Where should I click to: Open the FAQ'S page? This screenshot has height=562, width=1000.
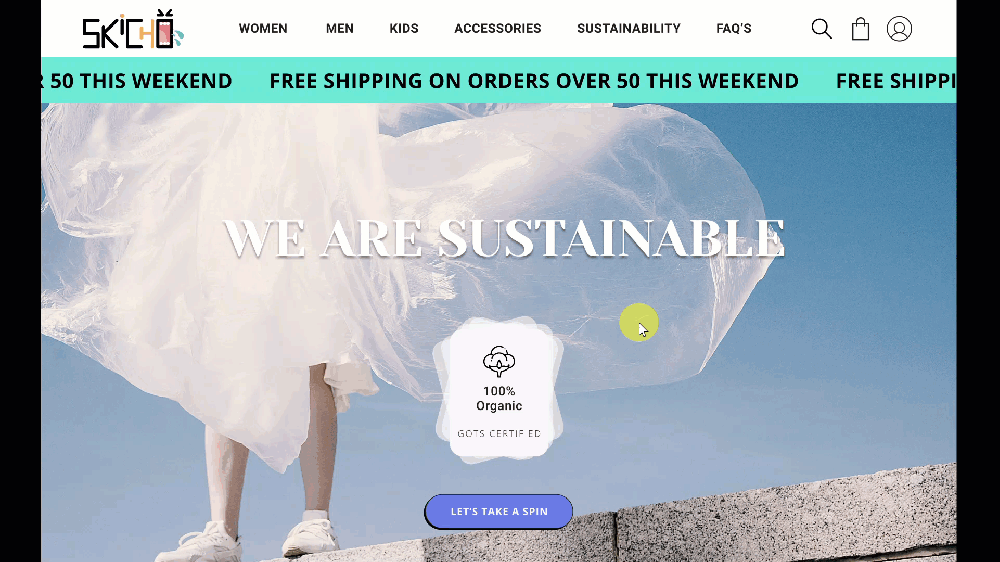coord(733,29)
